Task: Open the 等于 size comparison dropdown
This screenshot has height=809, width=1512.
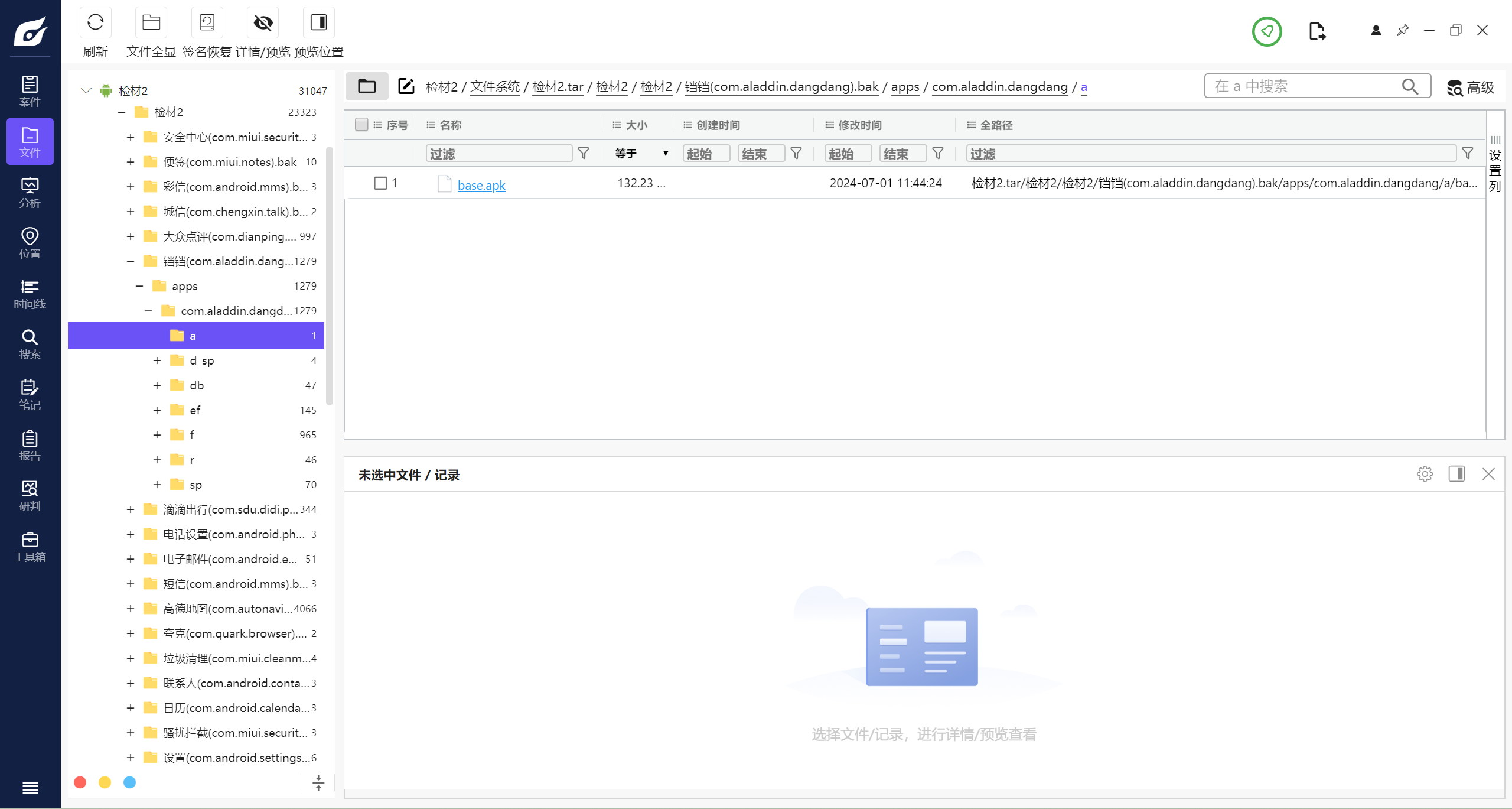Action: (641, 154)
